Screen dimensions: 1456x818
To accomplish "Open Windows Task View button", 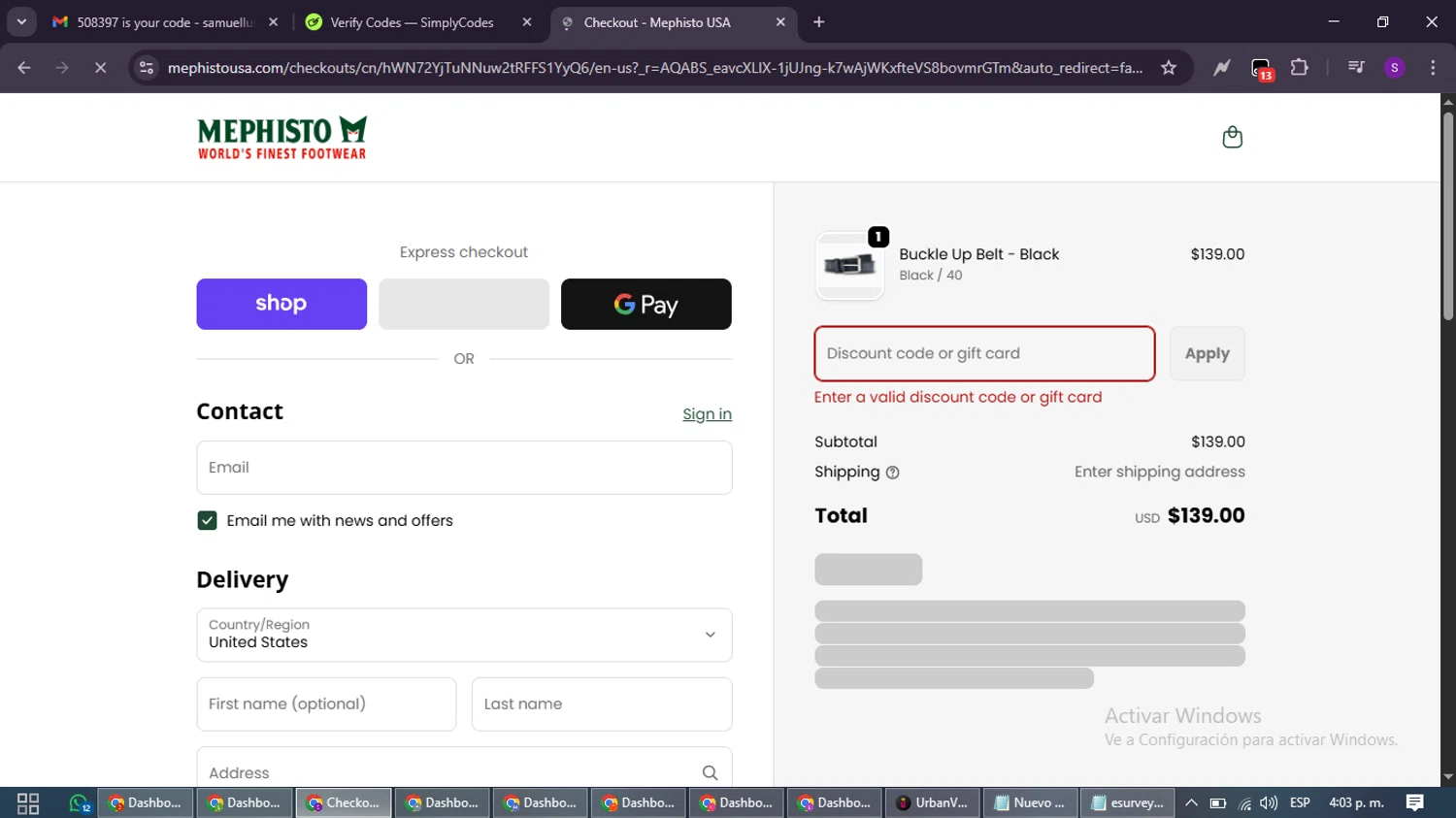I will (28, 803).
